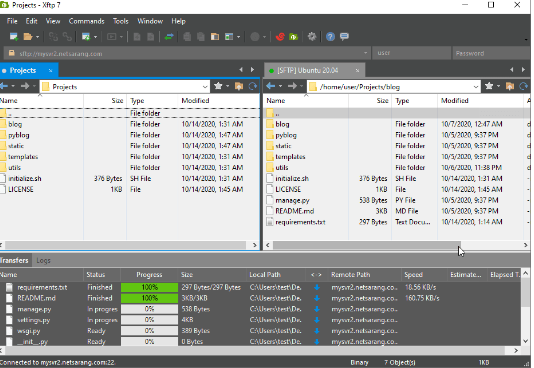Click the green Xftp toolbar icon
Viewport: 534px width, 368px height.
click(293, 36)
